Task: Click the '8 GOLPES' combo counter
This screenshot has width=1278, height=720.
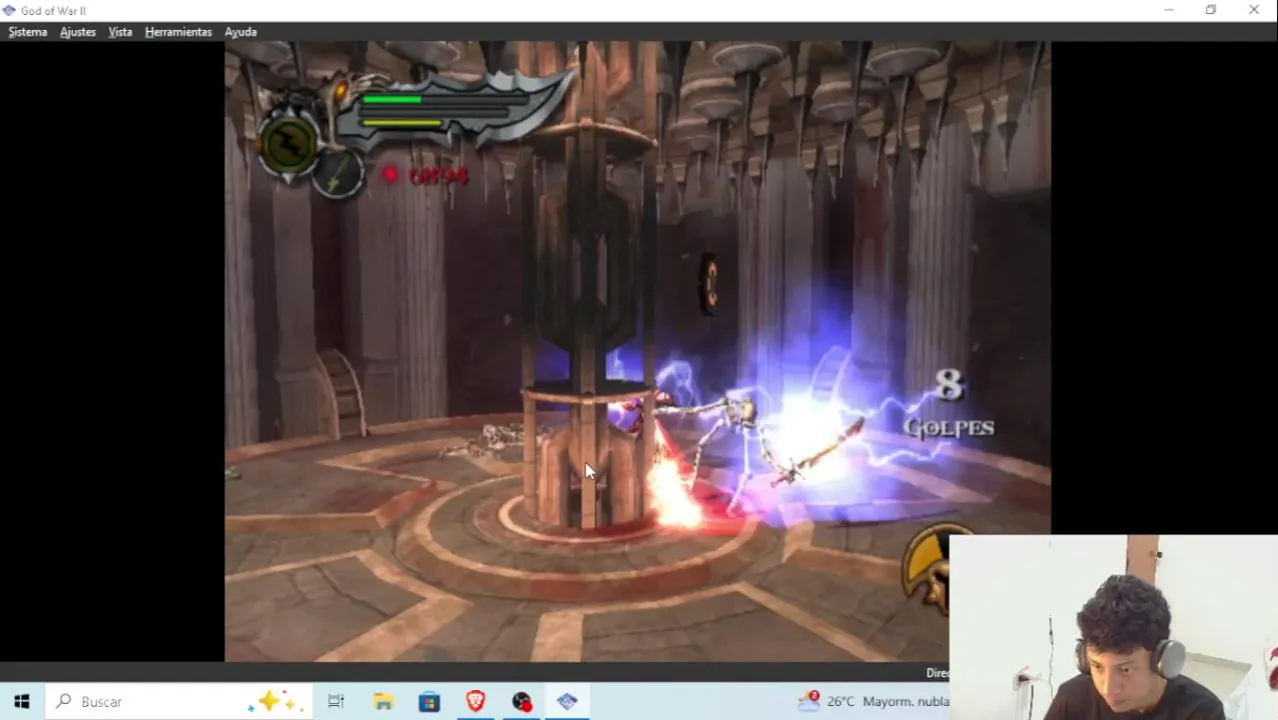Action: [948, 403]
